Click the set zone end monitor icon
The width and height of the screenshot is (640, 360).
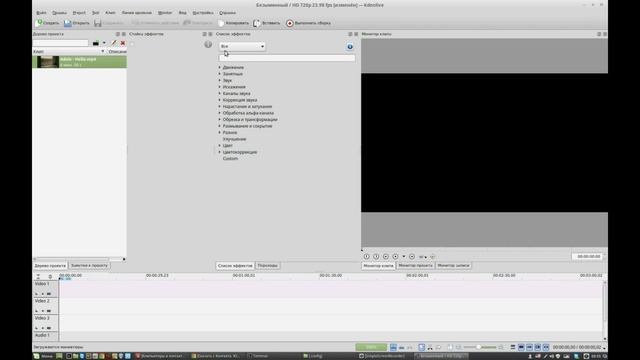[x=376, y=257]
